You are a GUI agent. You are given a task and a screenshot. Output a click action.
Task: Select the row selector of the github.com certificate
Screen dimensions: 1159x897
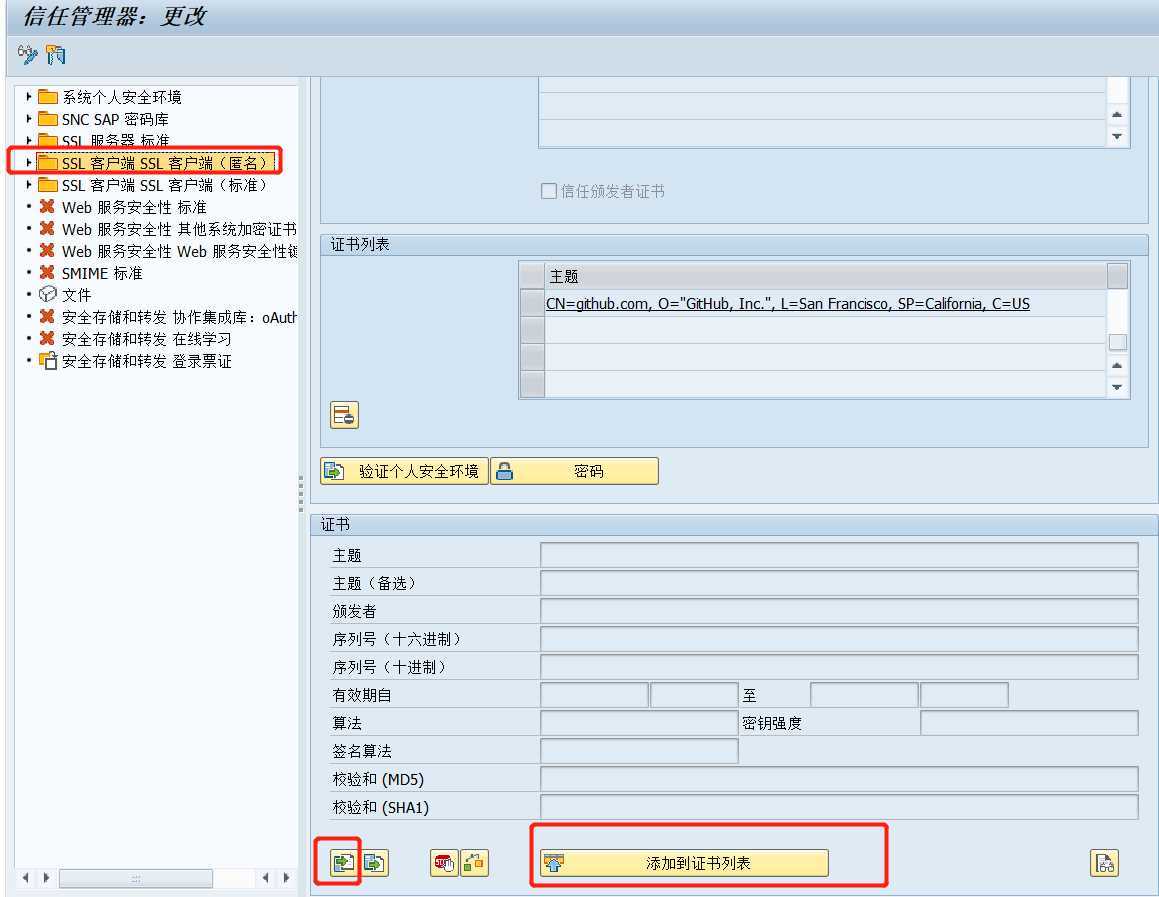coord(532,303)
